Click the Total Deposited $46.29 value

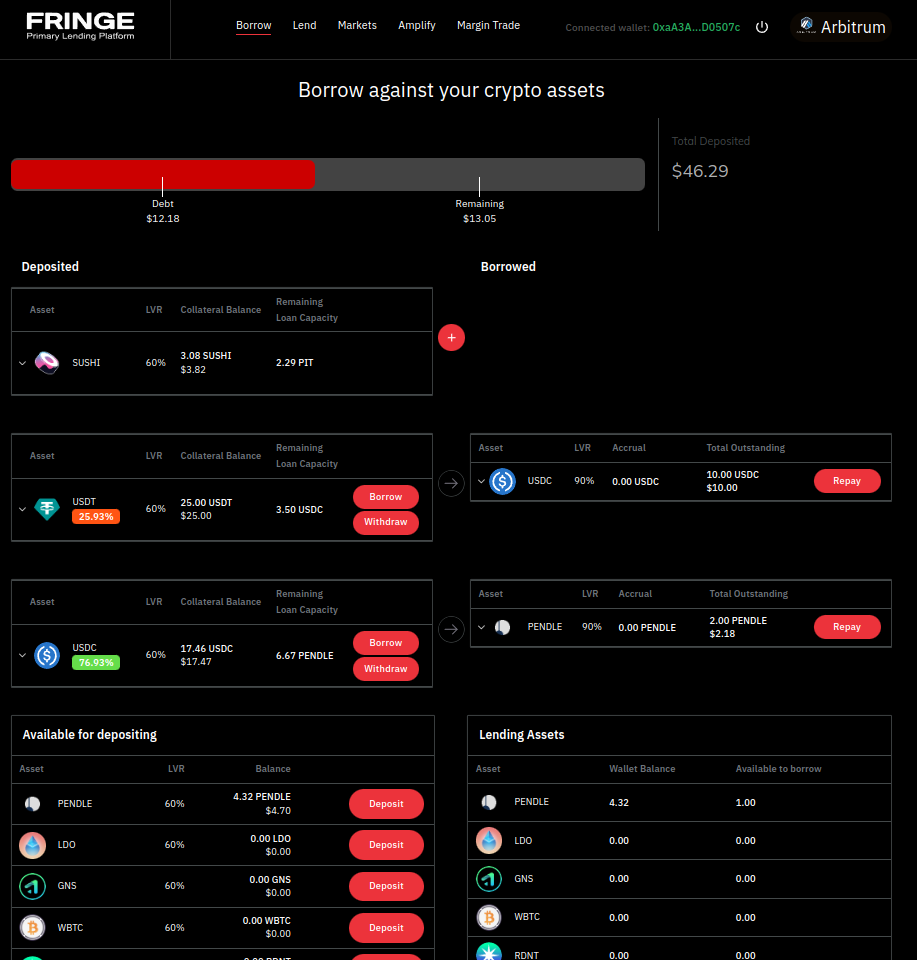(700, 171)
